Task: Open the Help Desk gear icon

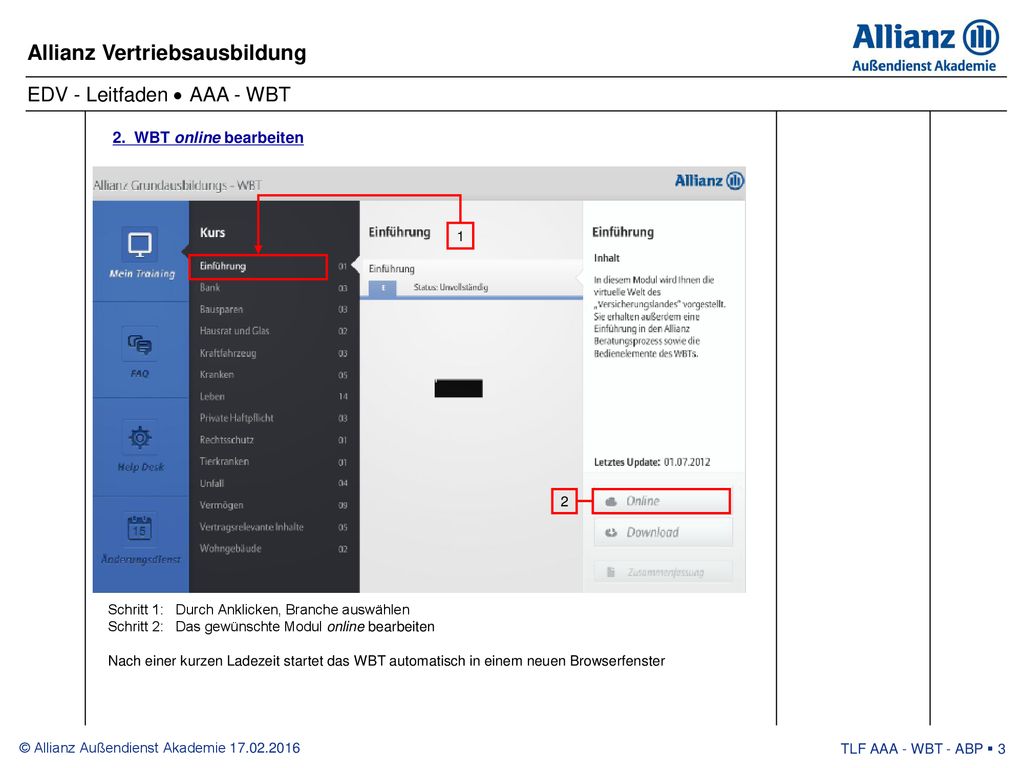Action: click(x=140, y=437)
